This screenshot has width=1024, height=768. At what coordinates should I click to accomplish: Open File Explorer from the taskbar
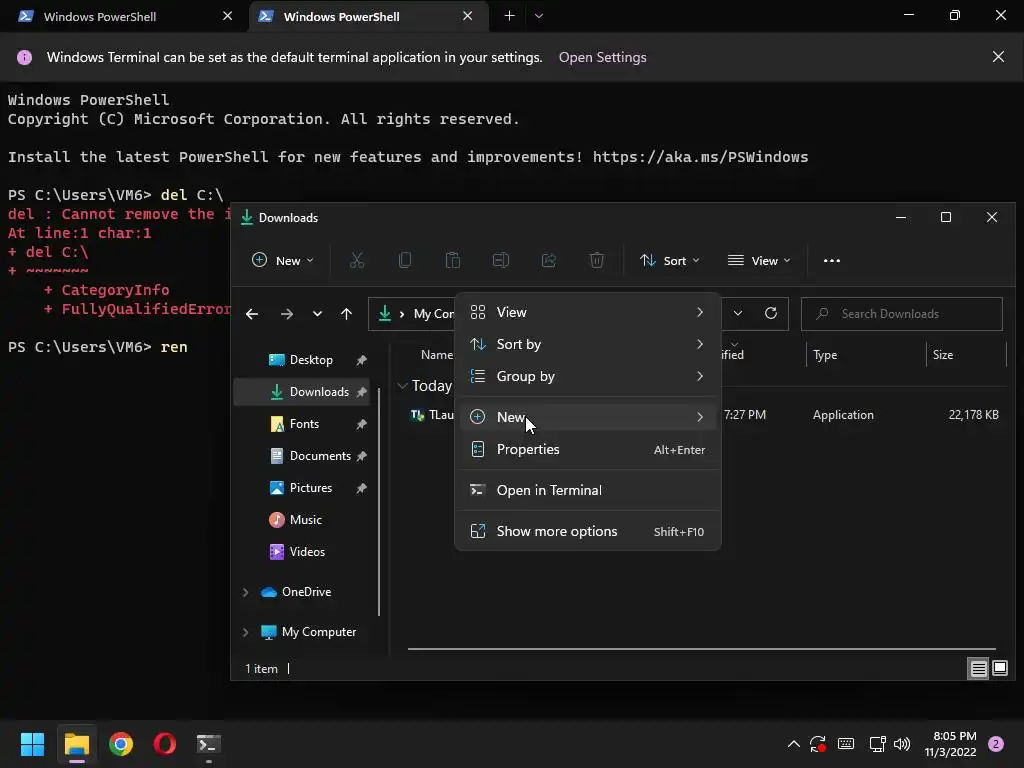[x=76, y=744]
